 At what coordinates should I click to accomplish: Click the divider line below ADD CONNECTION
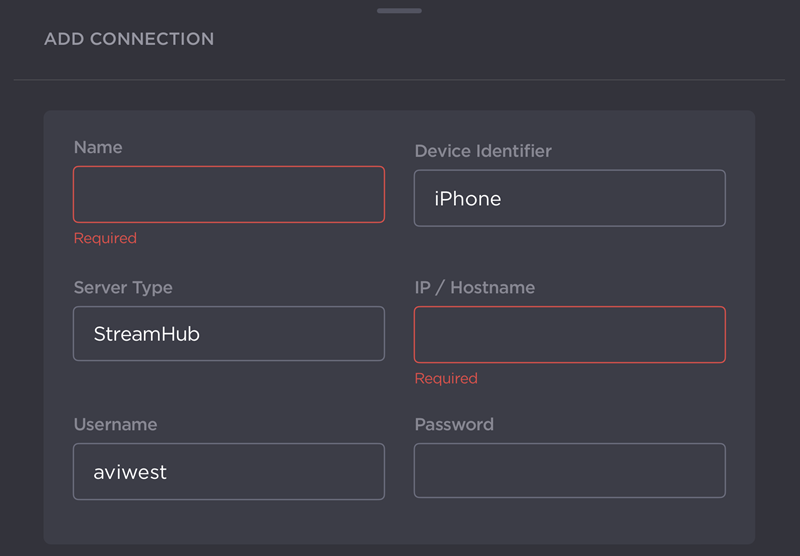399,79
